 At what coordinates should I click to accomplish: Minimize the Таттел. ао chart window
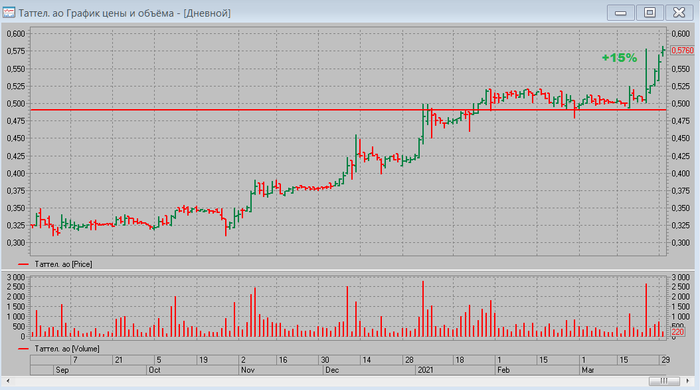pos(621,12)
